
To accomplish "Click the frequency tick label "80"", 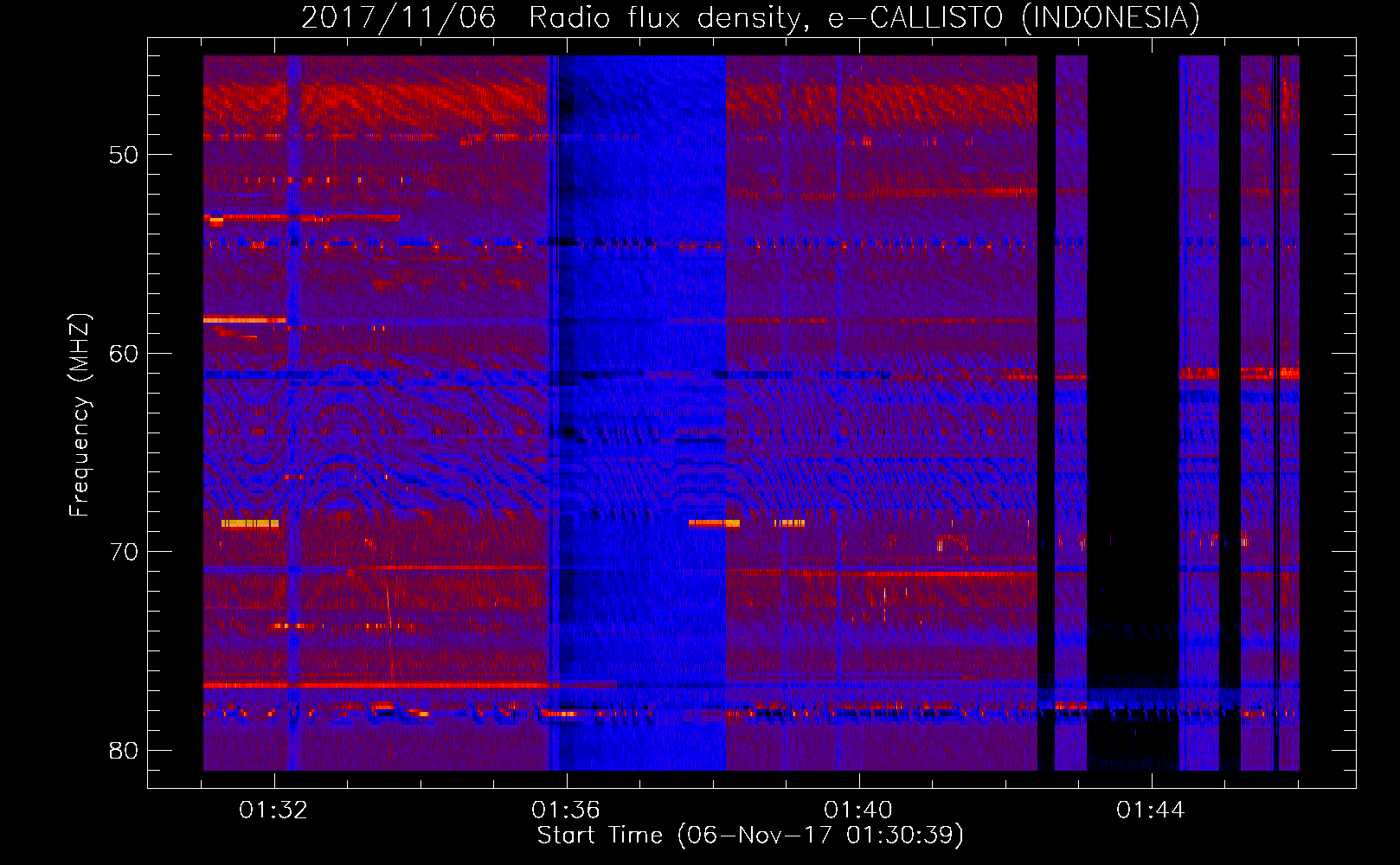I will pyautogui.click(x=124, y=751).
